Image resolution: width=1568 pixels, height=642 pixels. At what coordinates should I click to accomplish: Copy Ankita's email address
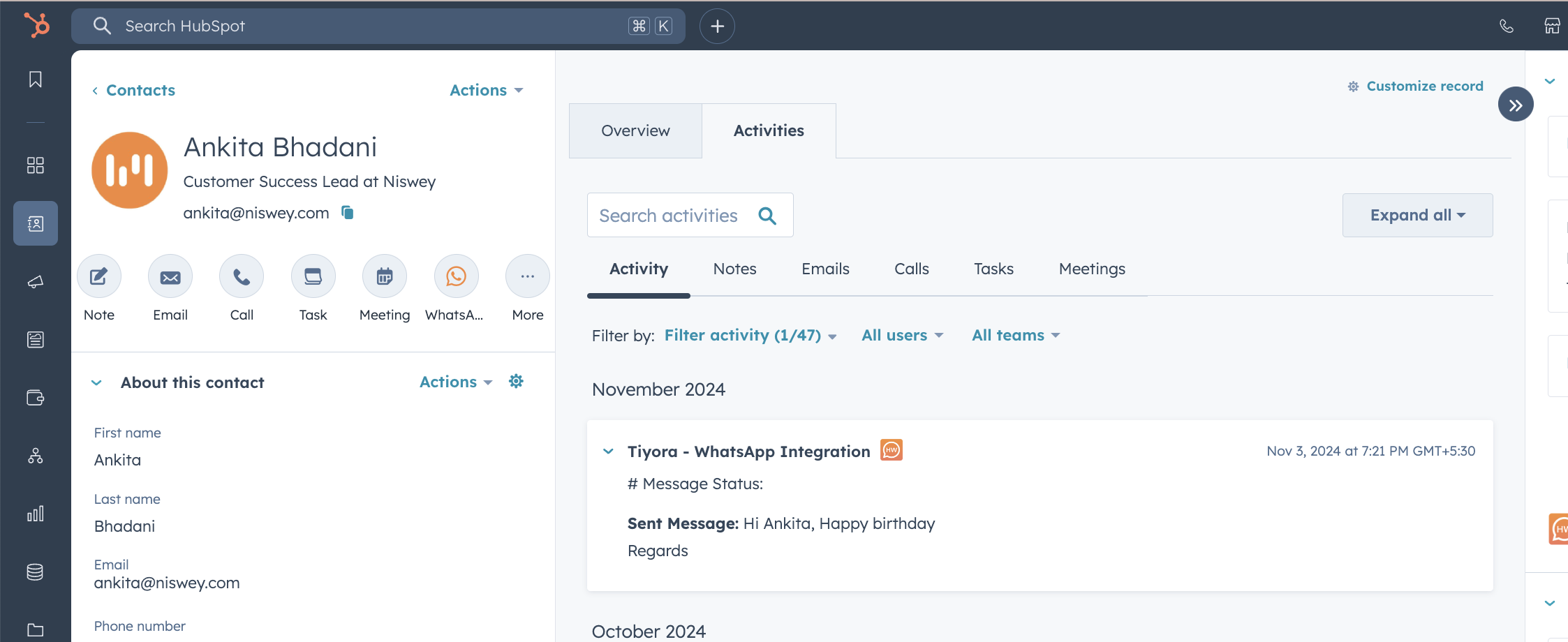point(347,213)
